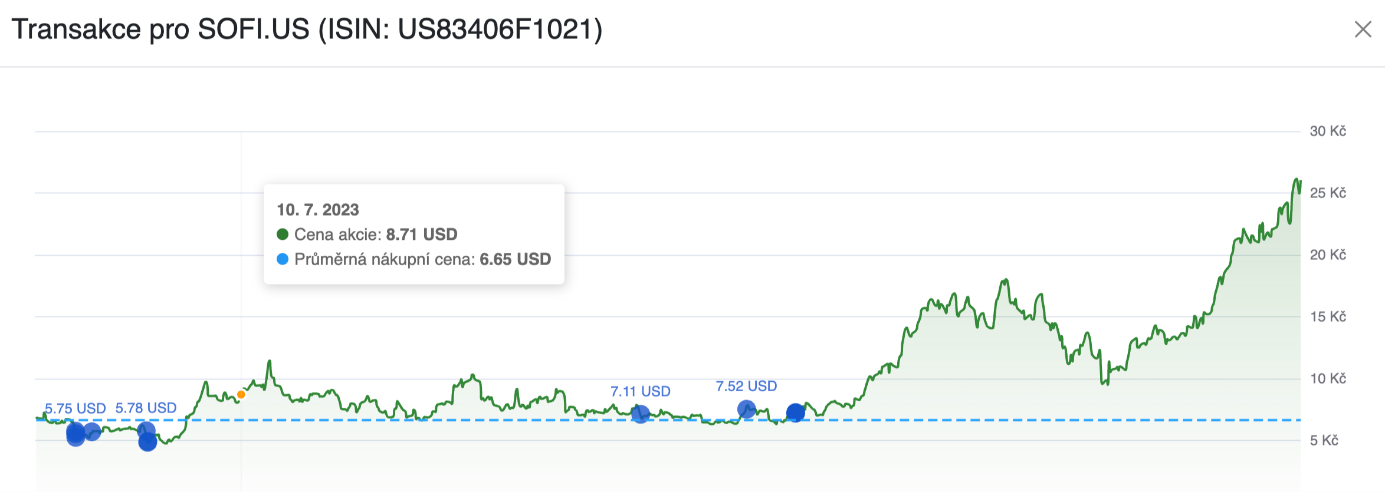Click the 6.65 USD average purchase price value

(x=515, y=259)
